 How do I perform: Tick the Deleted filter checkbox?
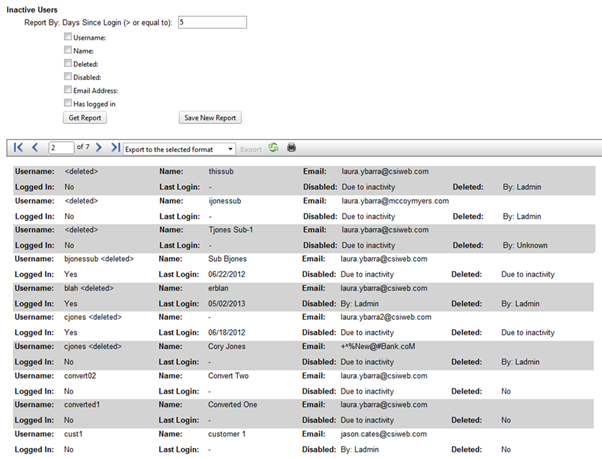[68, 63]
